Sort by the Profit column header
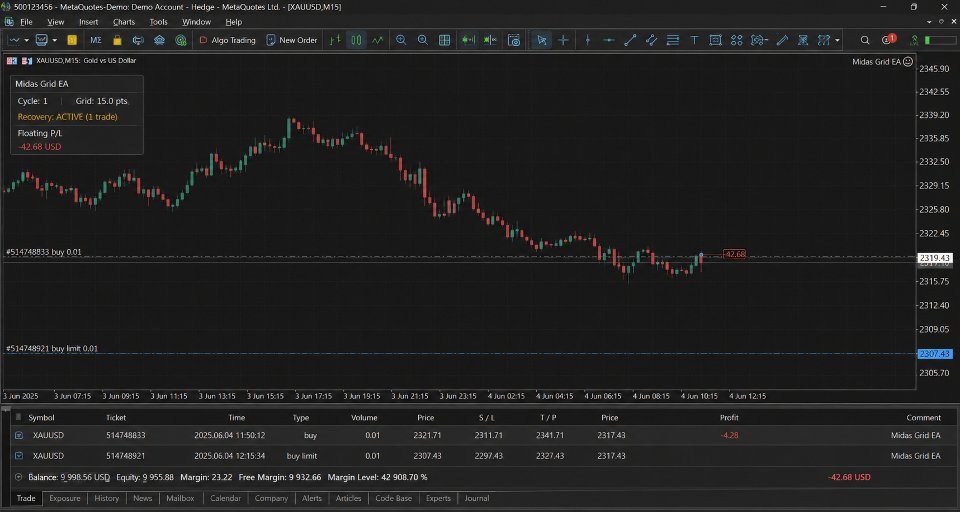This screenshot has width=960, height=512. [x=729, y=418]
